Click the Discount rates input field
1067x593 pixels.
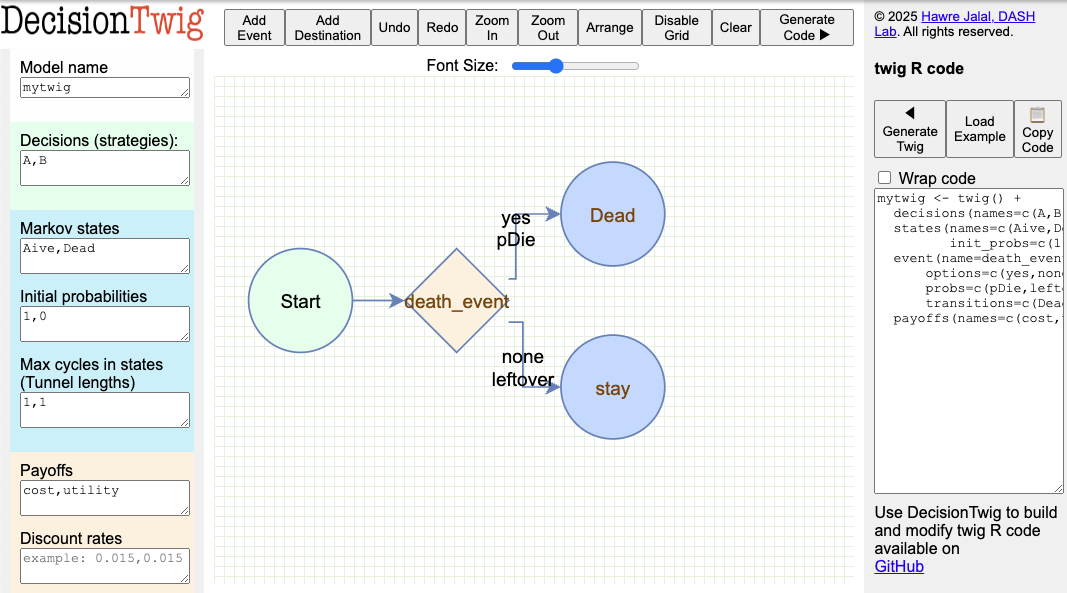105,565
